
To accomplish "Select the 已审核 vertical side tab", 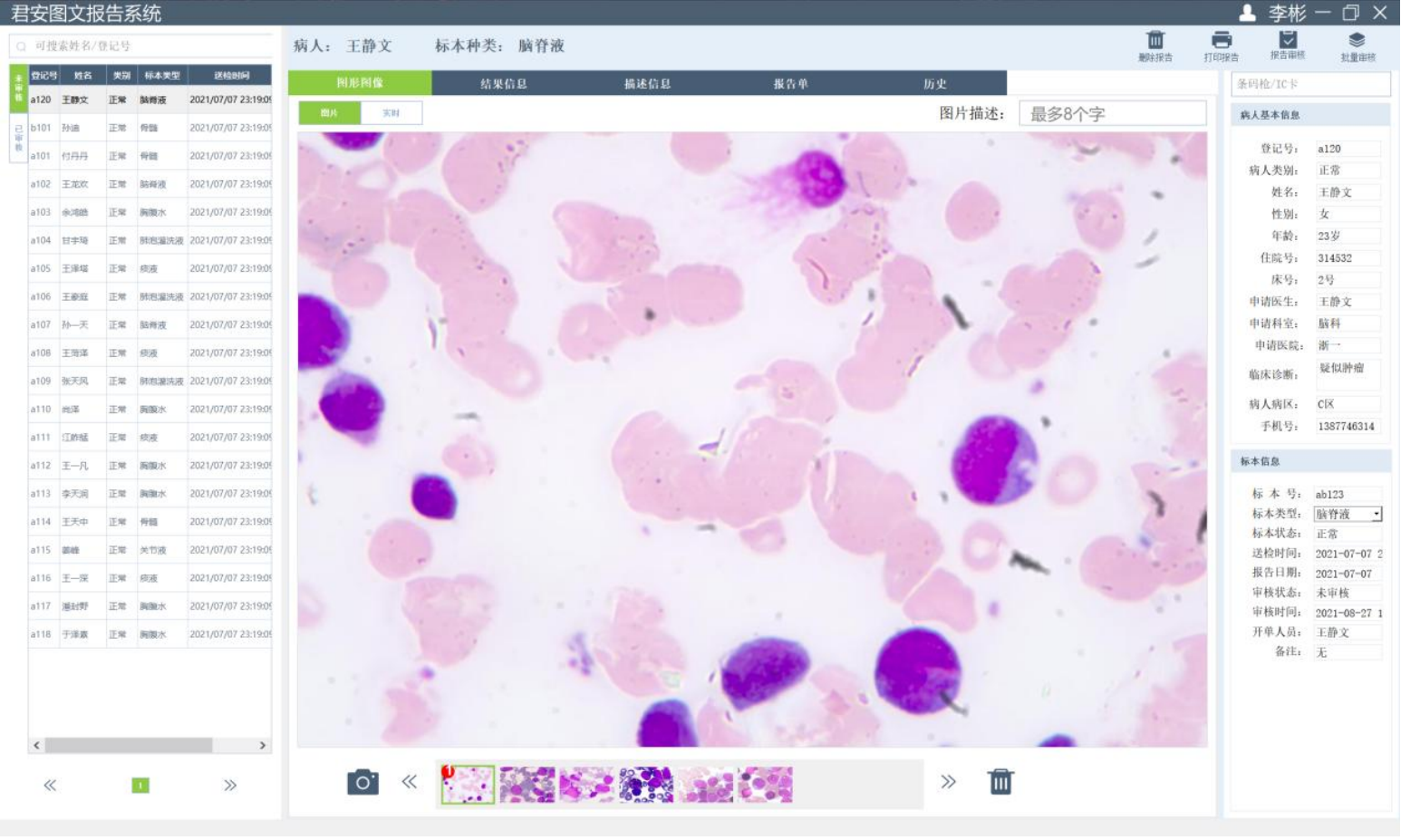I will point(18,138).
